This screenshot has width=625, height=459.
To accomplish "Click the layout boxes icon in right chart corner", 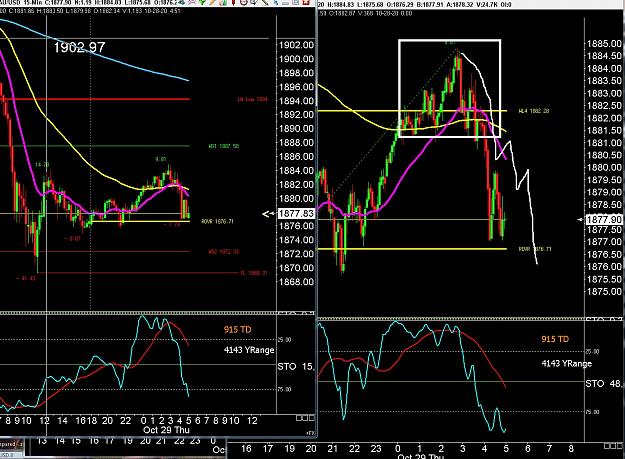I will (614, 446).
